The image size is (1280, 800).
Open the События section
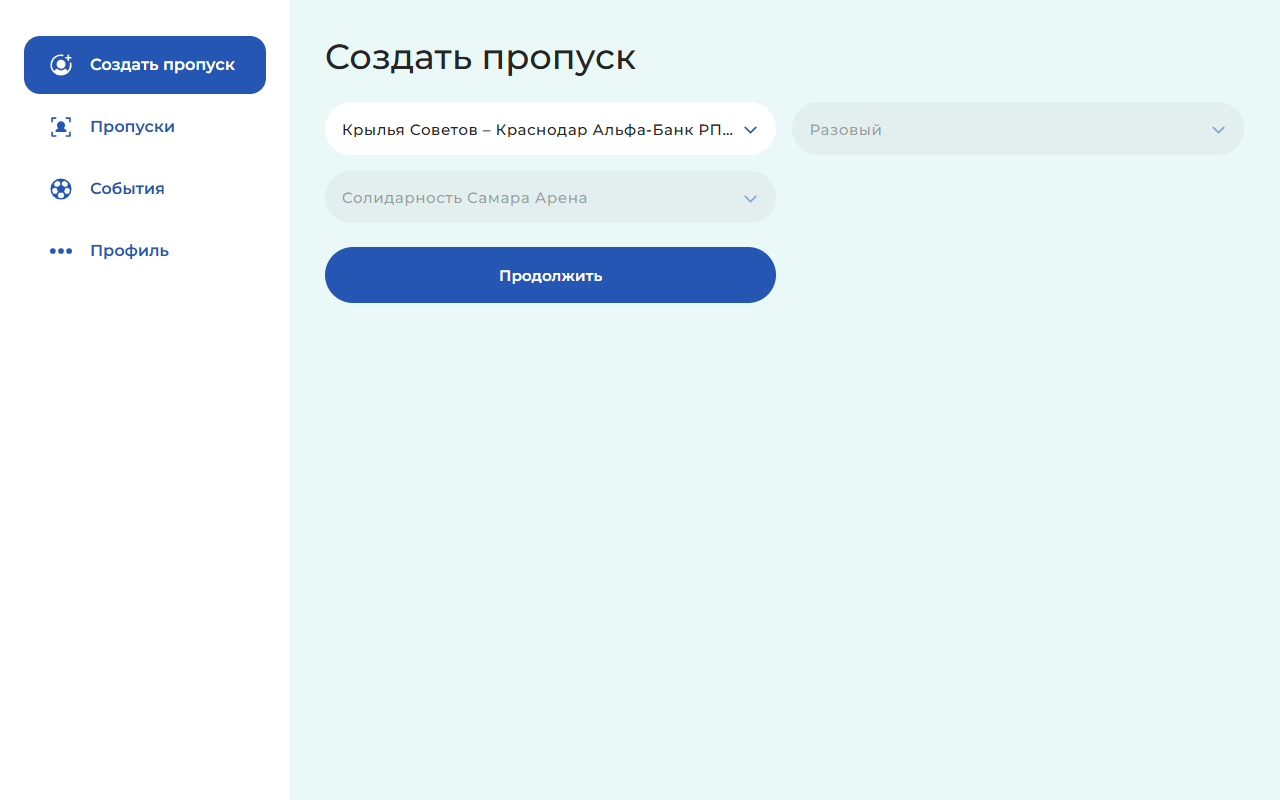pyautogui.click(x=127, y=189)
